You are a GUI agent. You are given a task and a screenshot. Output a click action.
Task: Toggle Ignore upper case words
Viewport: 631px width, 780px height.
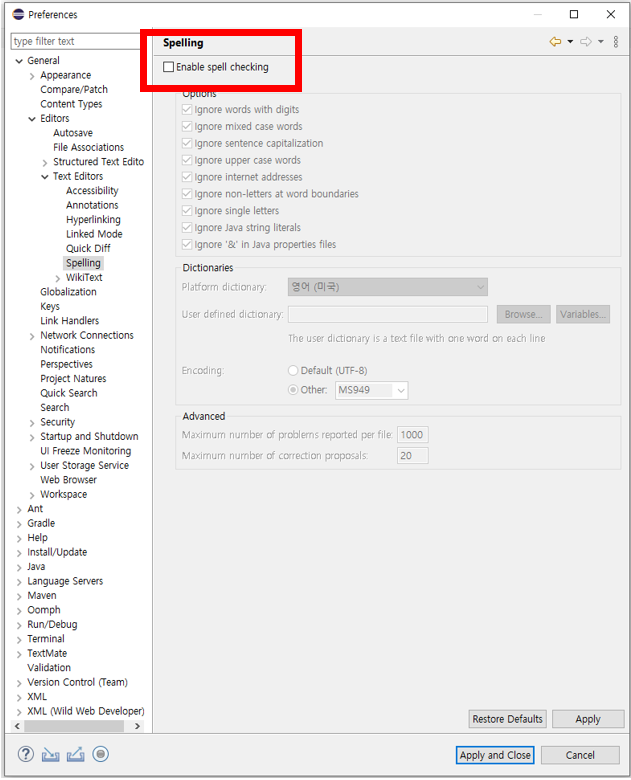point(187,160)
